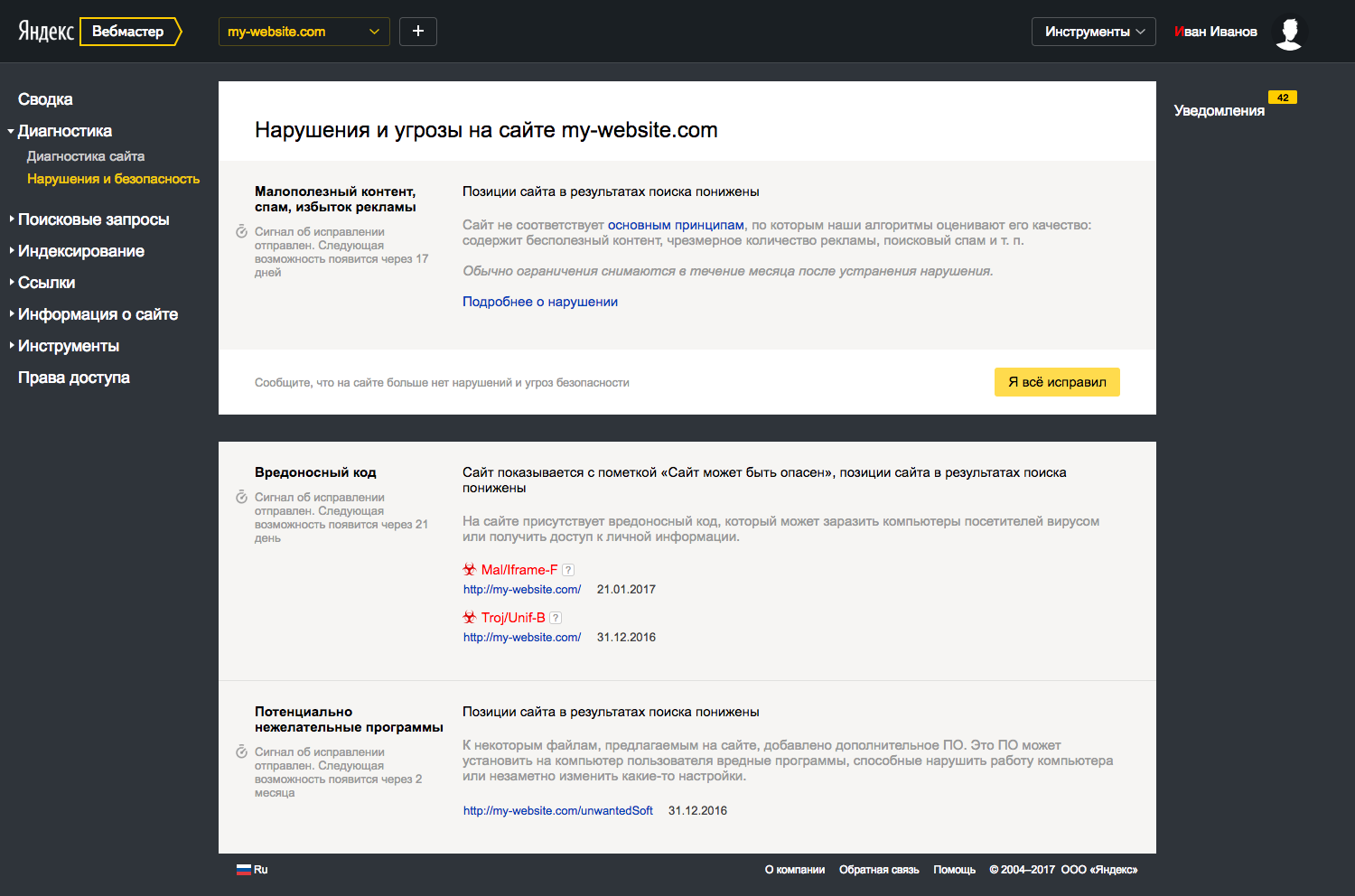
Task: Collapse the Диагностика sidebar section
Action: click(x=64, y=131)
